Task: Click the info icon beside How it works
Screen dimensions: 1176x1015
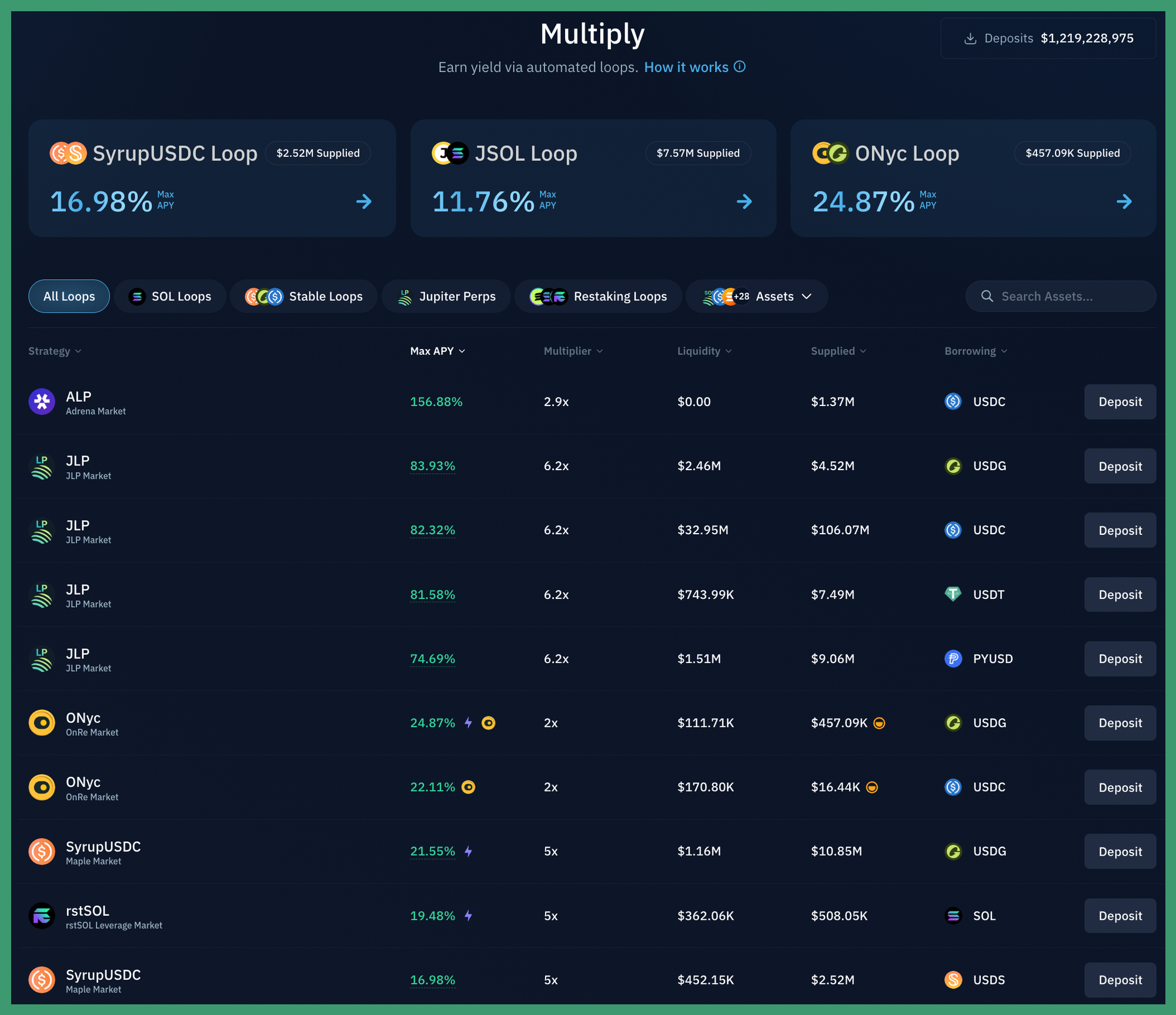Action: click(x=740, y=67)
